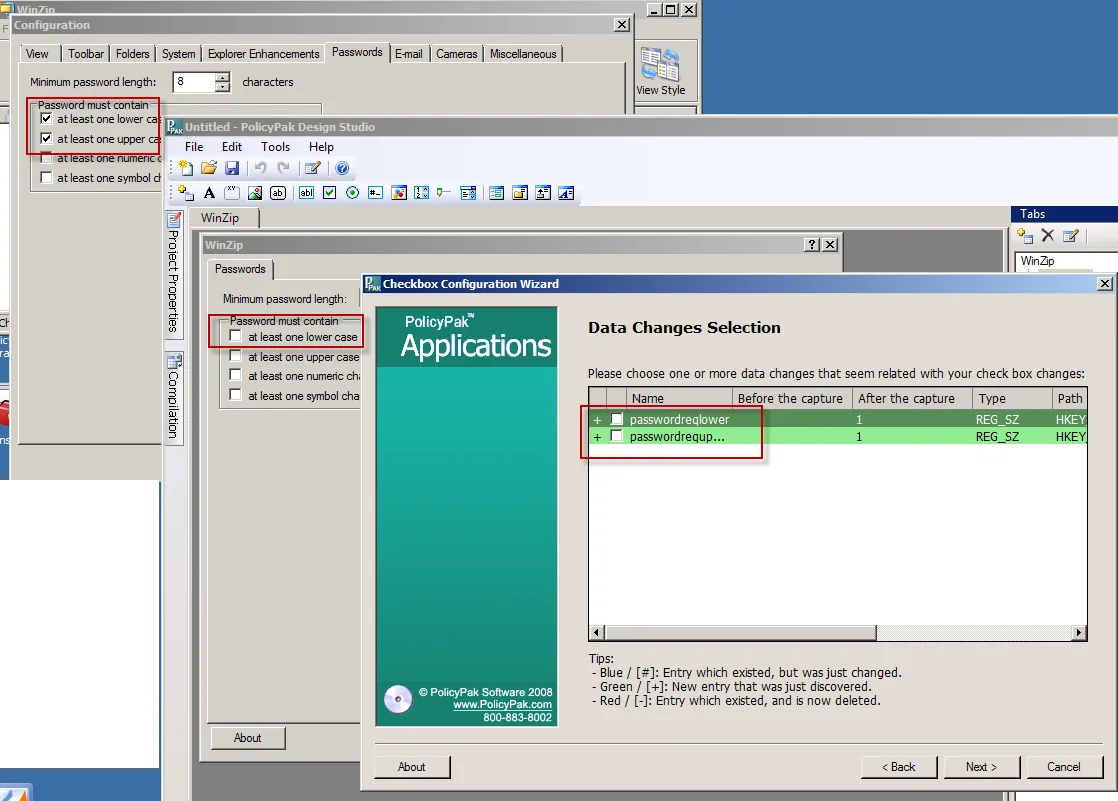1118x801 pixels.
Task: Edit the selected tab in Tabs panel
Action: [x=1070, y=236]
